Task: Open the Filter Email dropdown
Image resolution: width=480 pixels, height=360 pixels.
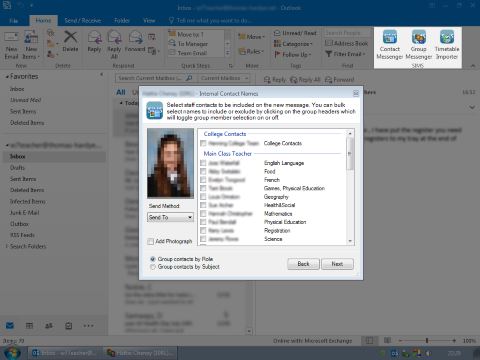Action: (345, 54)
